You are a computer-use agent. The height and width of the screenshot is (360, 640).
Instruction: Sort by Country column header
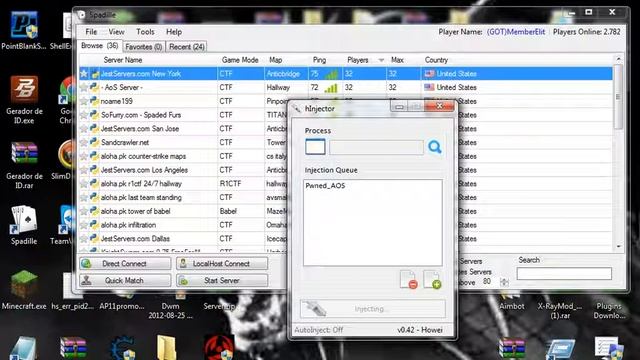click(436, 60)
